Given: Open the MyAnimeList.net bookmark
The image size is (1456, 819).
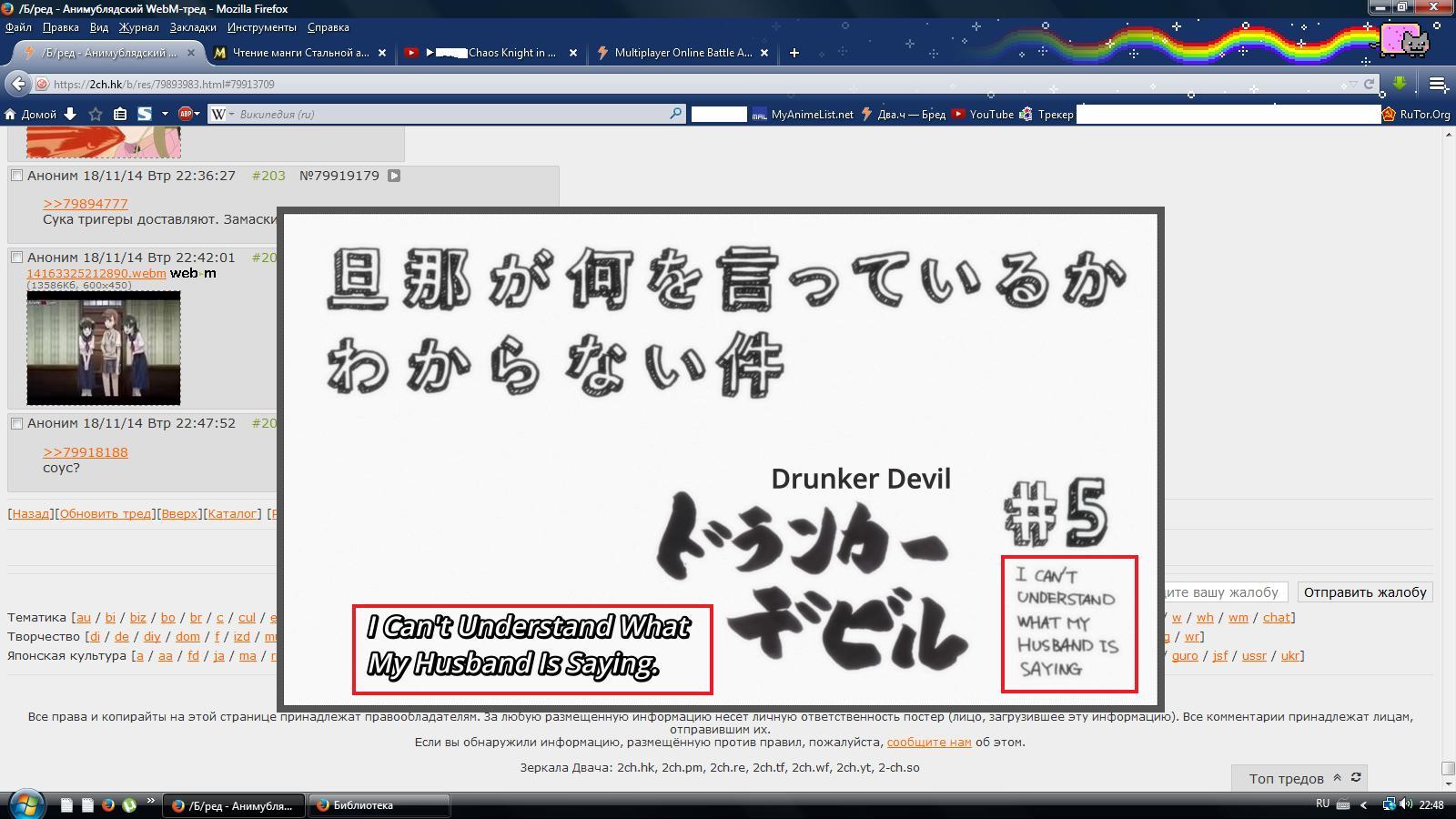Looking at the screenshot, I should tap(803, 114).
